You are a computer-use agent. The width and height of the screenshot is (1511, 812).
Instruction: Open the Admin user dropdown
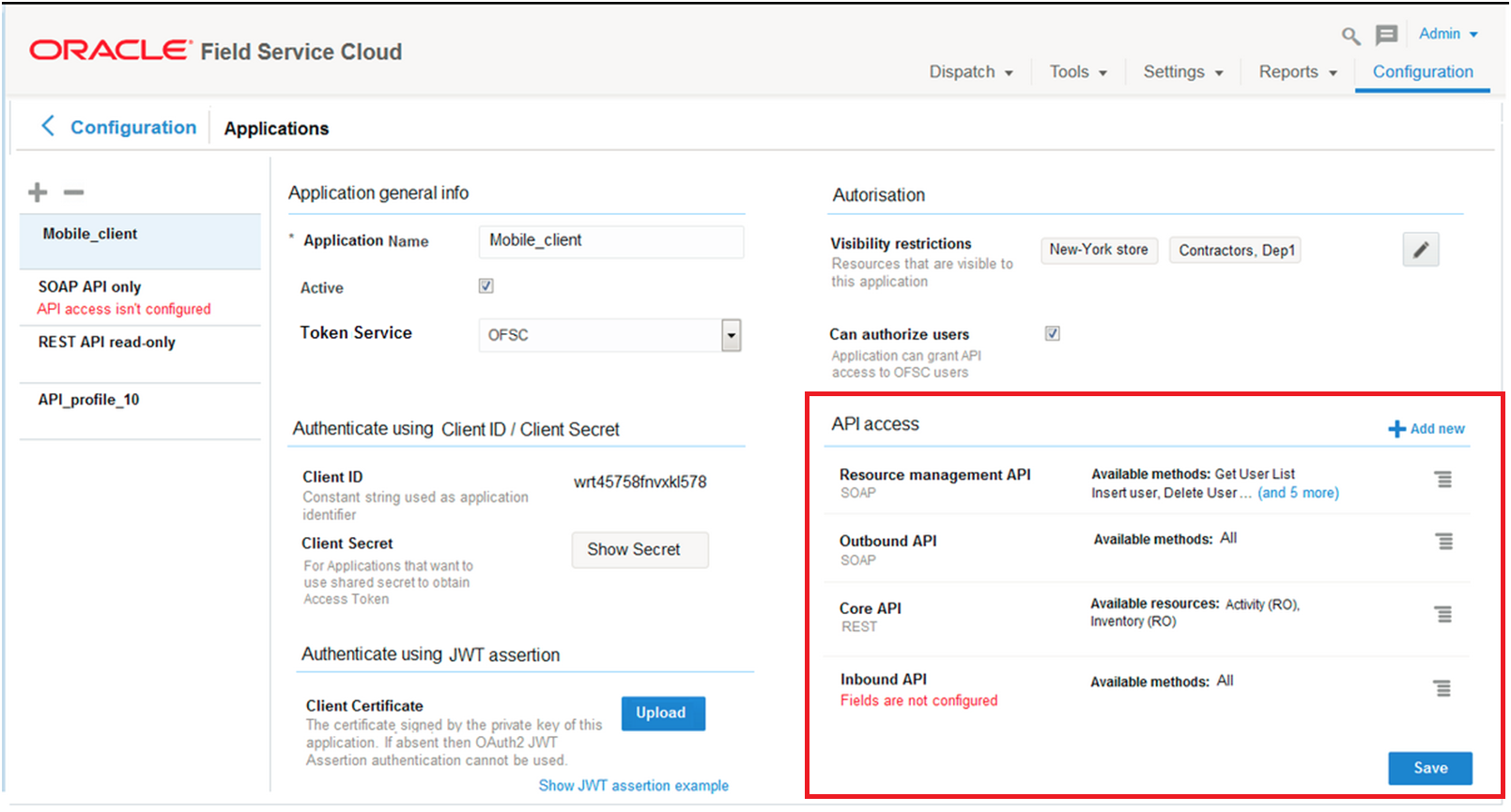(x=1448, y=34)
